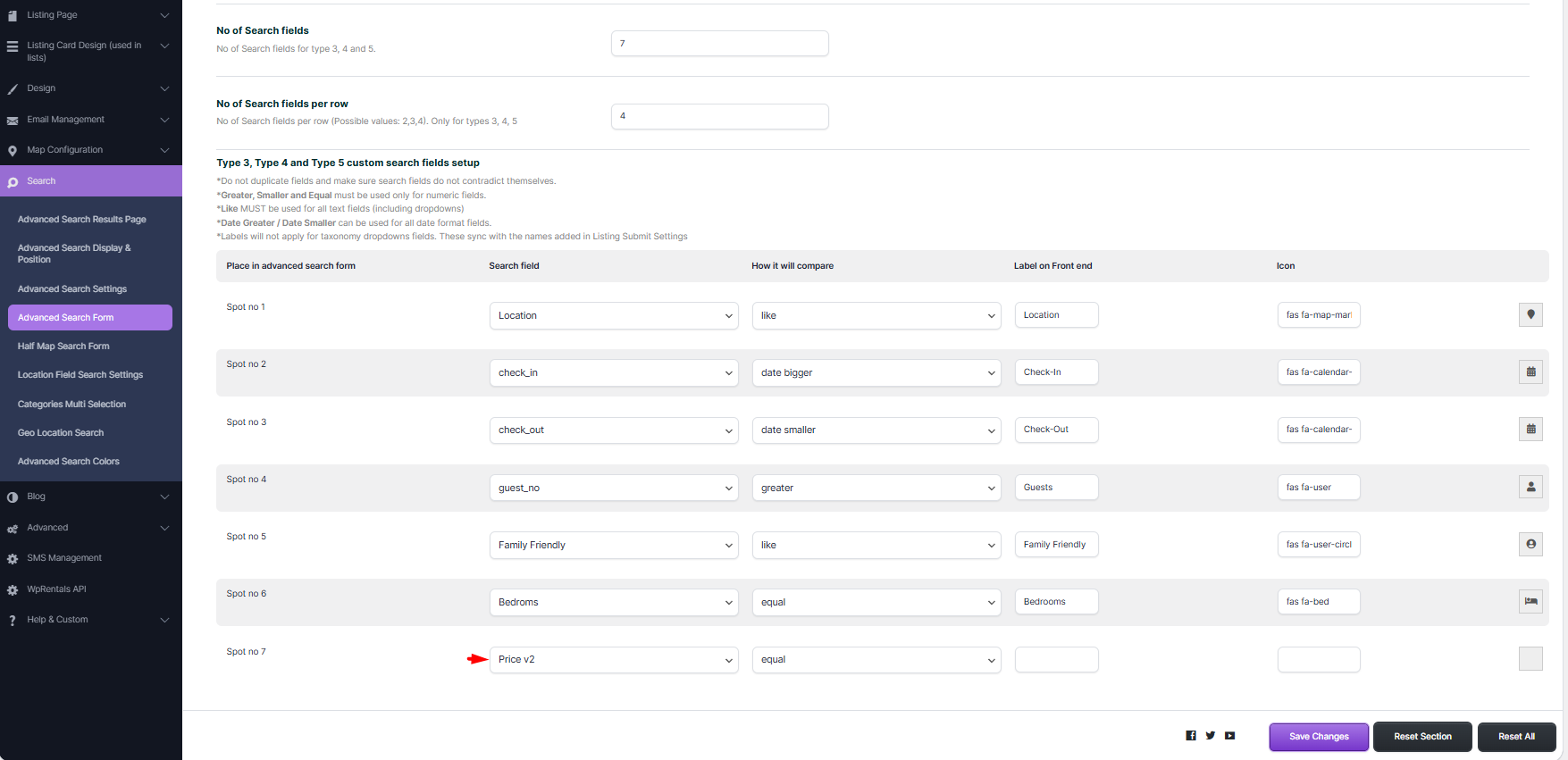Screen dimensions: 1568x760
Task: Expand the Email Management sidebar section
Action: tap(89, 120)
